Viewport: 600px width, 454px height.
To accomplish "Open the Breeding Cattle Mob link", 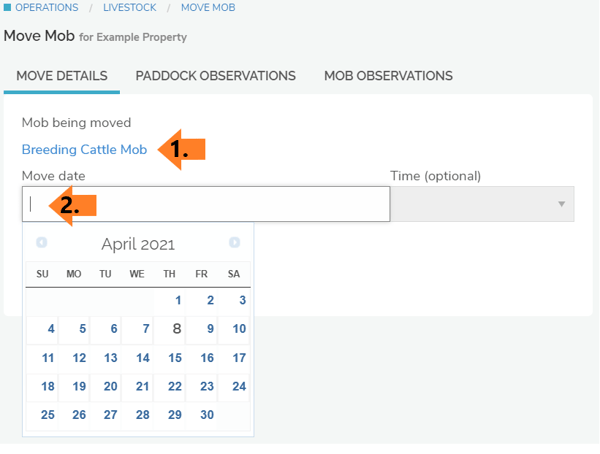I will [x=84, y=150].
